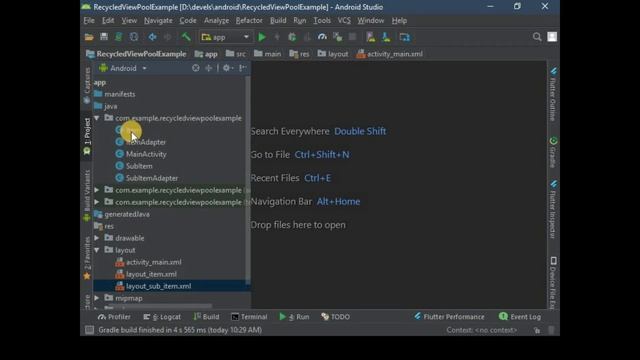Toggle the Build Variants side tab
This screenshot has height=360, width=640.
point(87,196)
